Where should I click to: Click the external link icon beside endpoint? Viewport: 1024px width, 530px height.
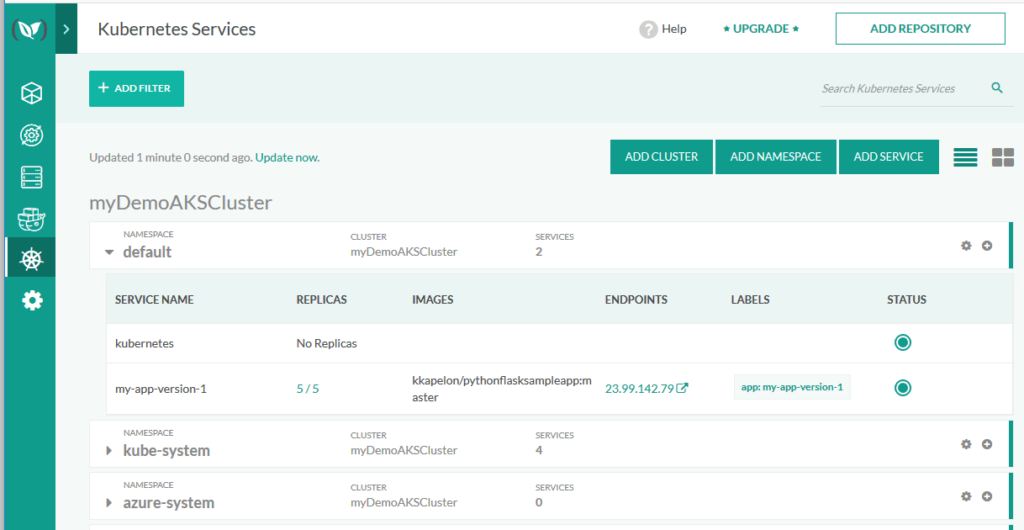tap(682, 388)
